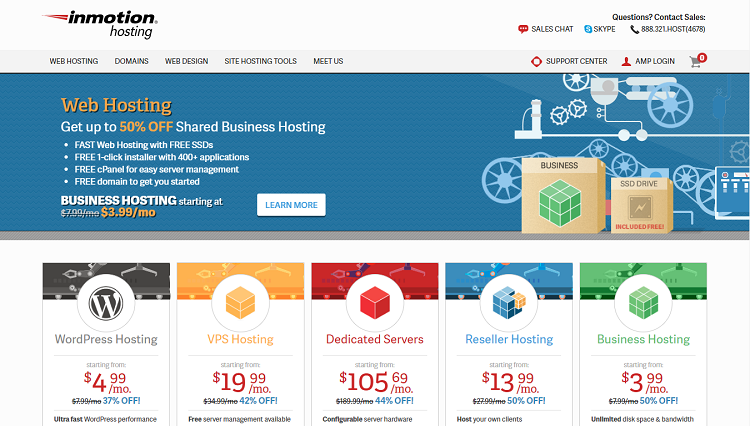Open the Domains menu
Image resolution: width=750 pixels, height=426 pixels.
[x=132, y=61]
